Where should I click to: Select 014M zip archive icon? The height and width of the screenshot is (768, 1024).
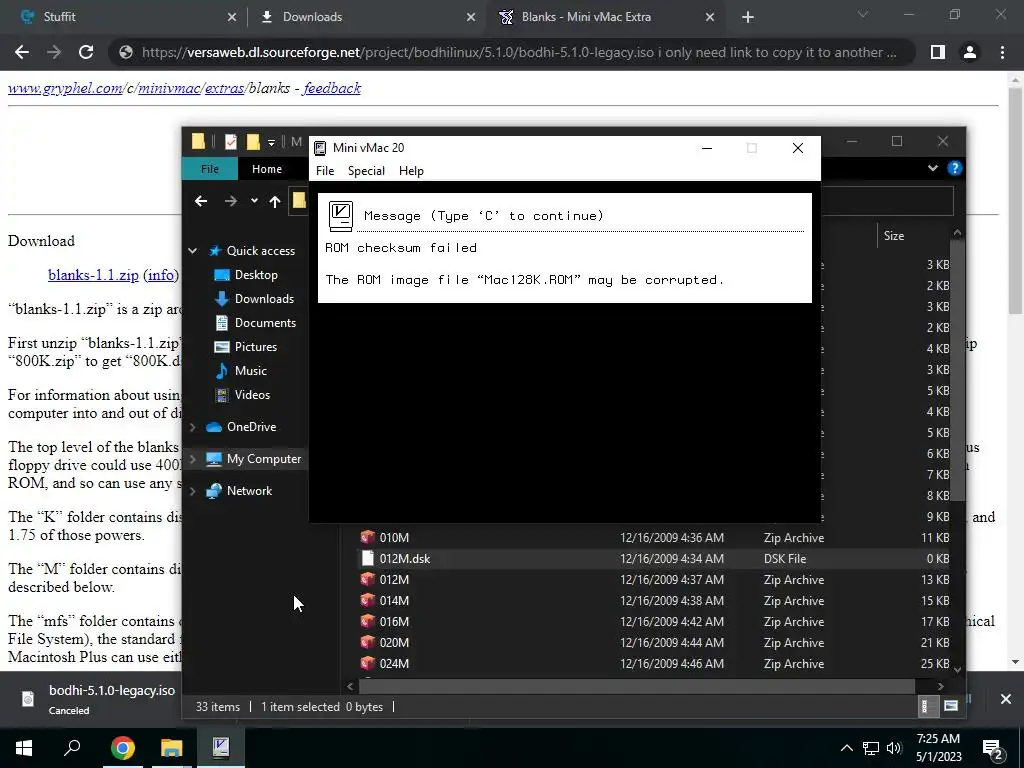(x=368, y=601)
